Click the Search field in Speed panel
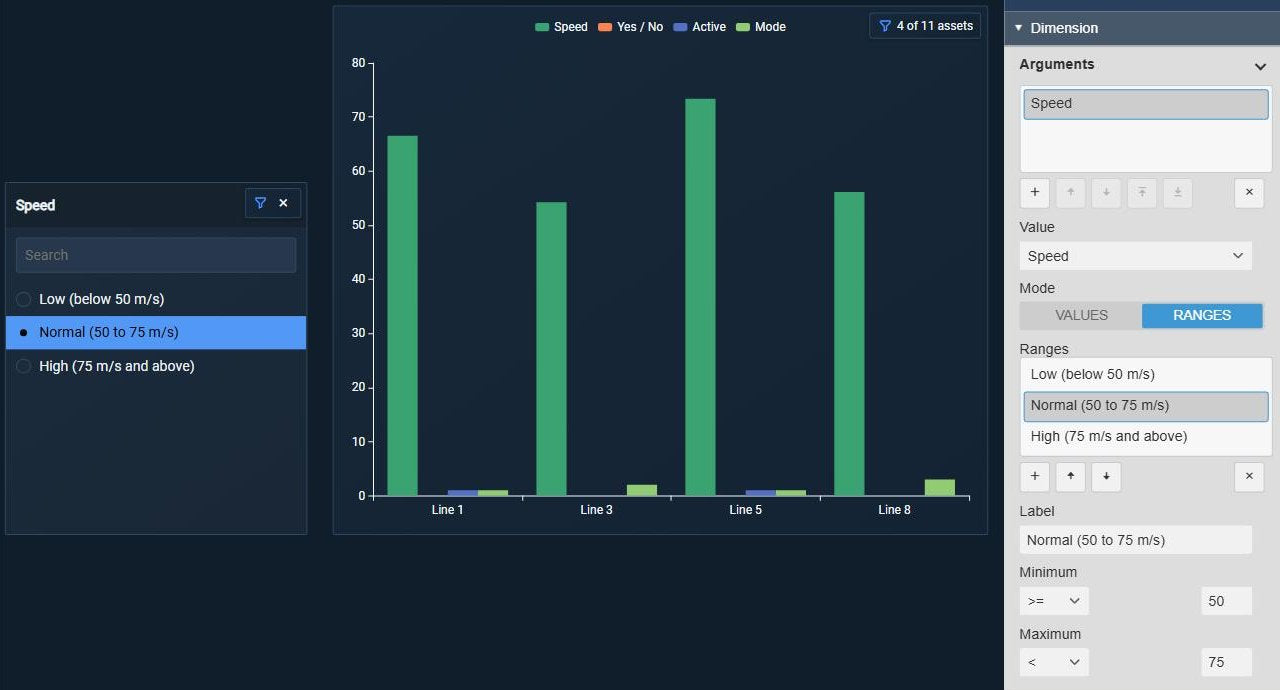 click(x=156, y=255)
